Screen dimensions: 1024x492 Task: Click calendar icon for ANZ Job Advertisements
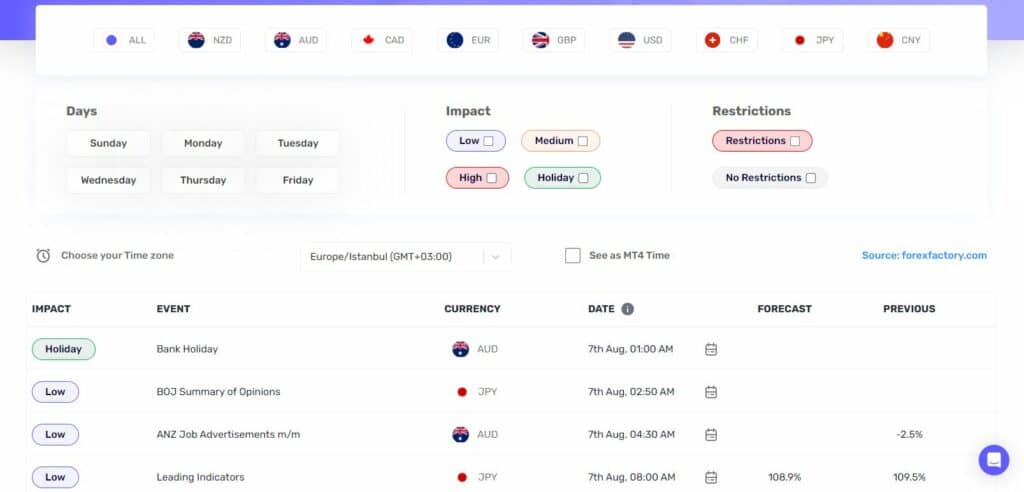[711, 435]
